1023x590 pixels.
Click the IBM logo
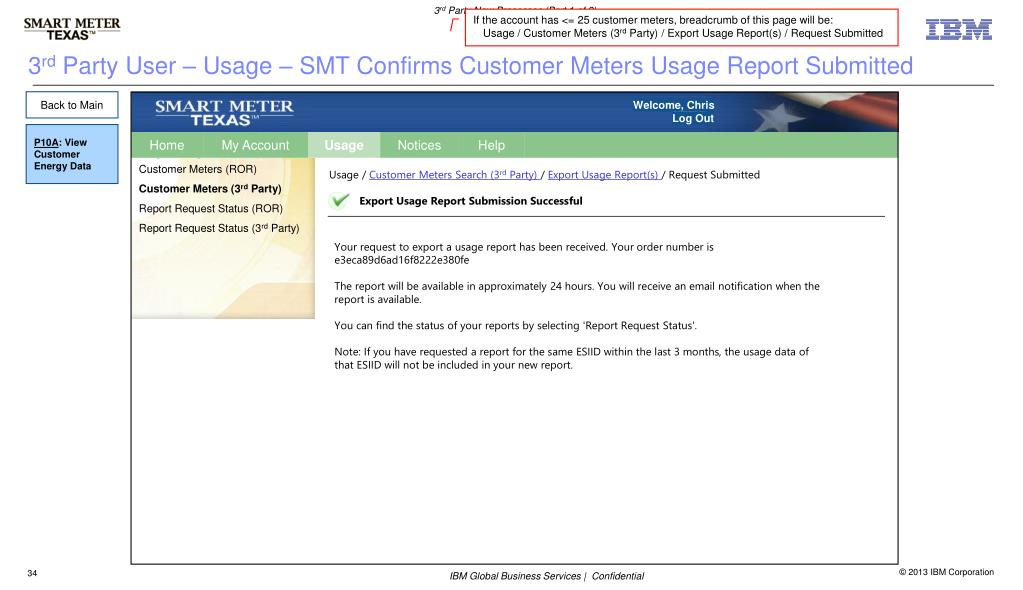959,29
